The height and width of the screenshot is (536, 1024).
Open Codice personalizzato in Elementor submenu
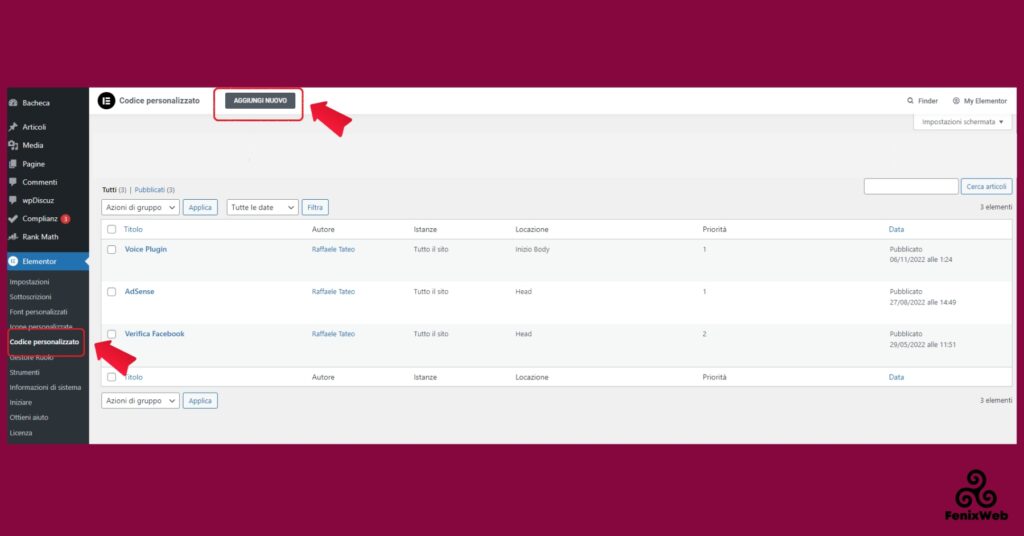point(44,342)
